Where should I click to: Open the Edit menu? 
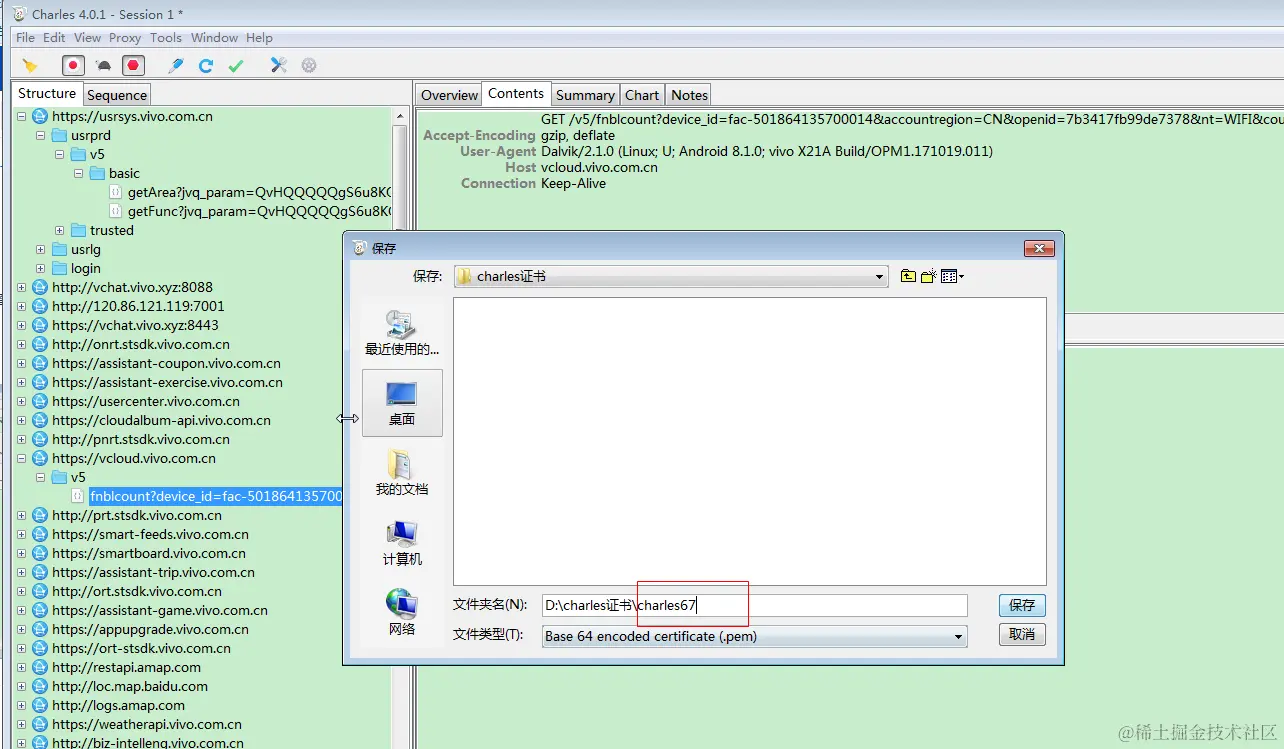[x=54, y=38]
